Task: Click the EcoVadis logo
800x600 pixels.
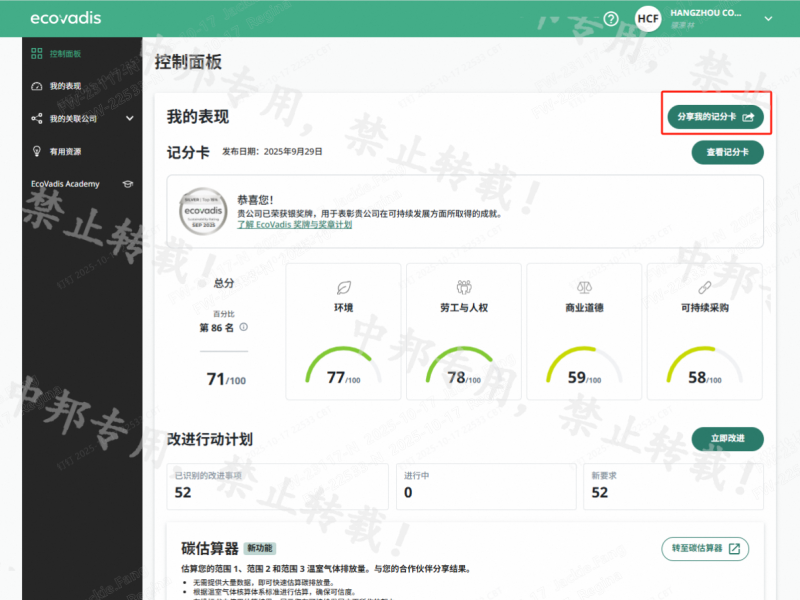Action: point(66,18)
